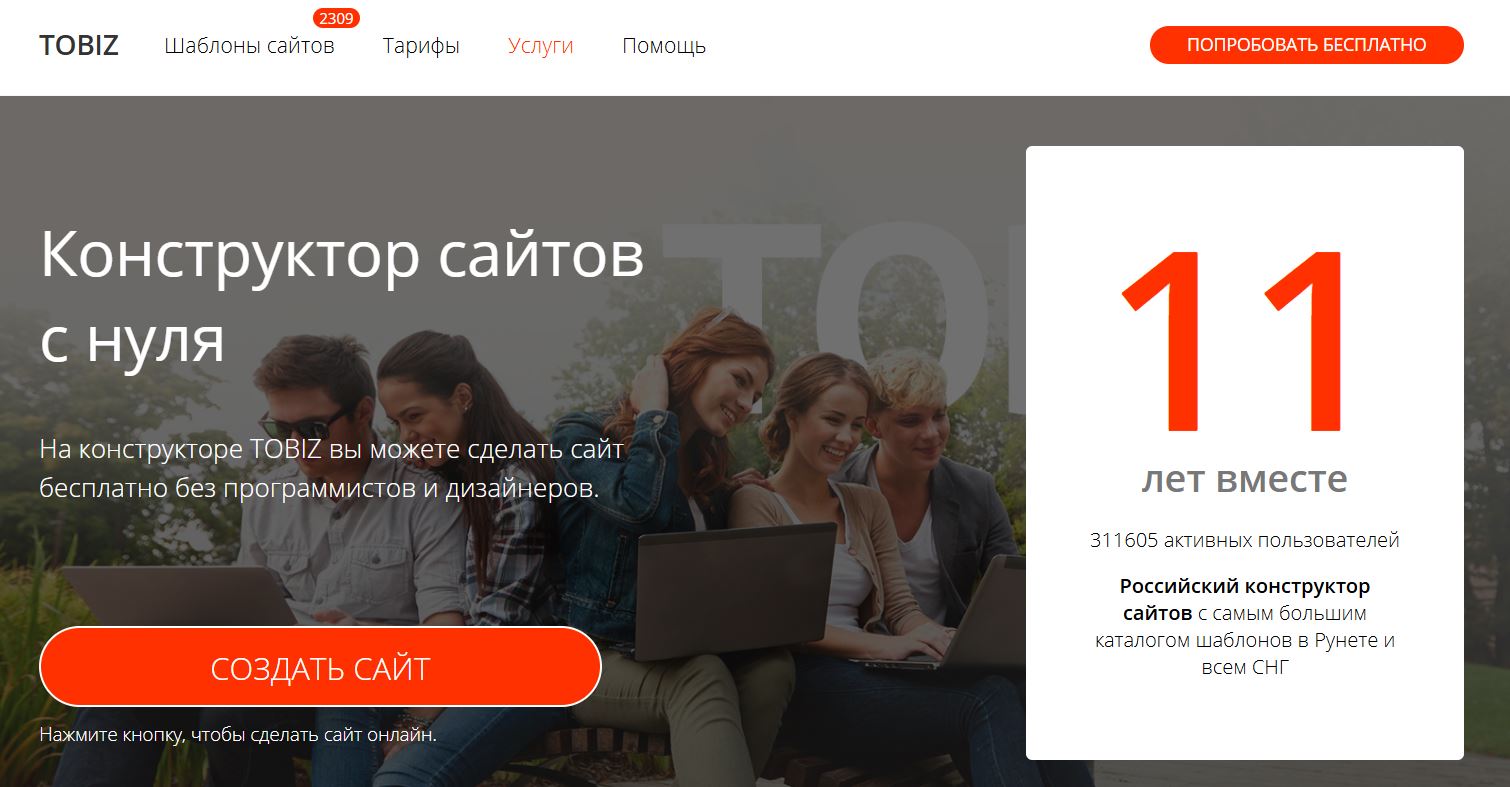1510x787 pixels.
Task: Click the ПОПРОБОВАТЬ БЕСПЛАТНО button
Action: (1306, 45)
